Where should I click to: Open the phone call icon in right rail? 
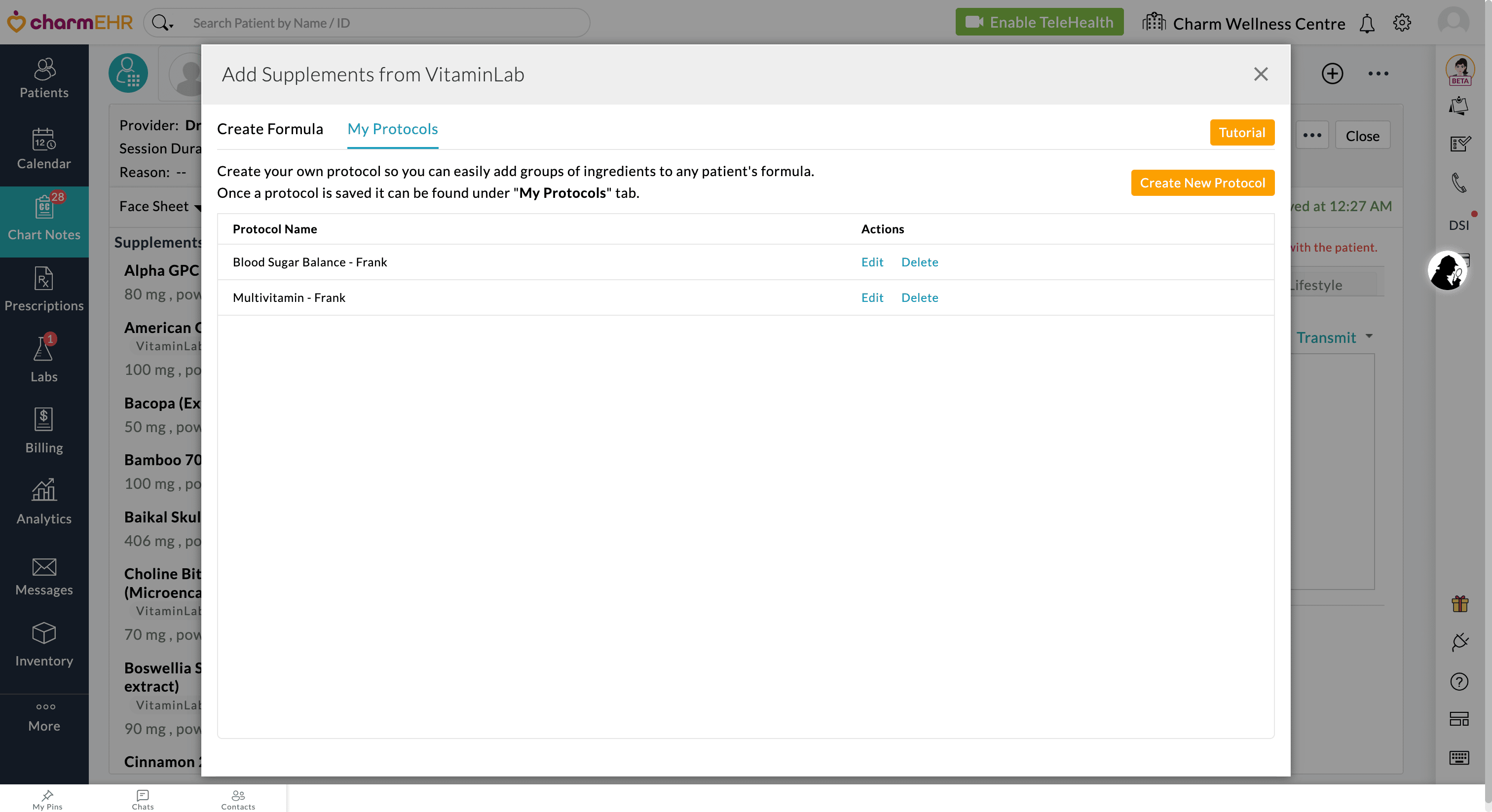point(1459,183)
